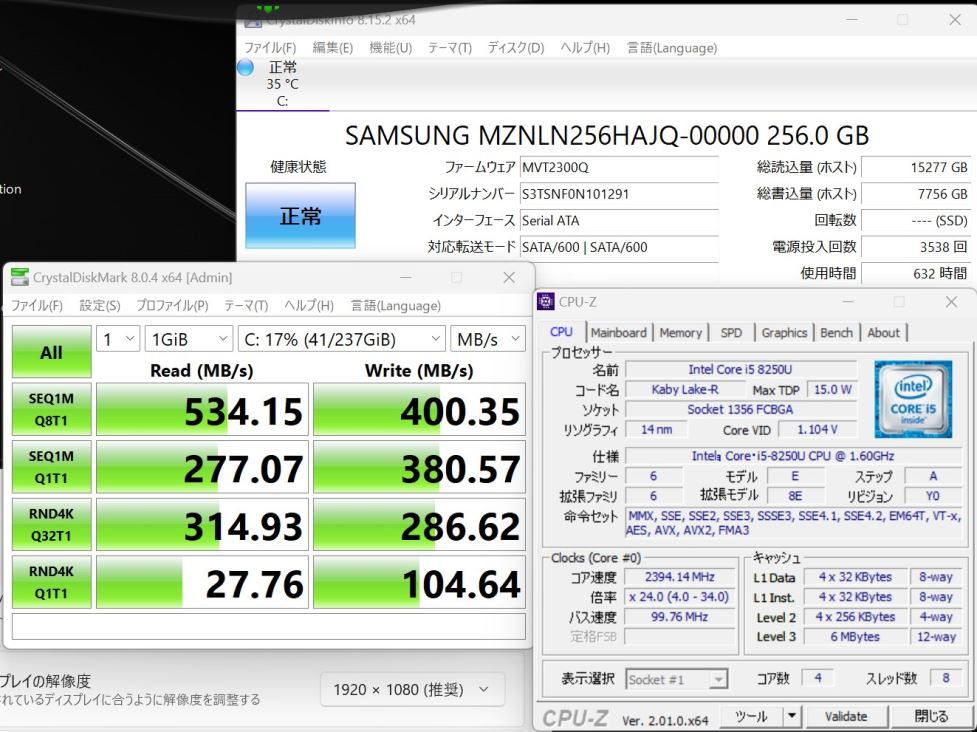This screenshot has width=977, height=732.
Task: Click the CPU-Z app icon in title bar
Action: click(545, 302)
